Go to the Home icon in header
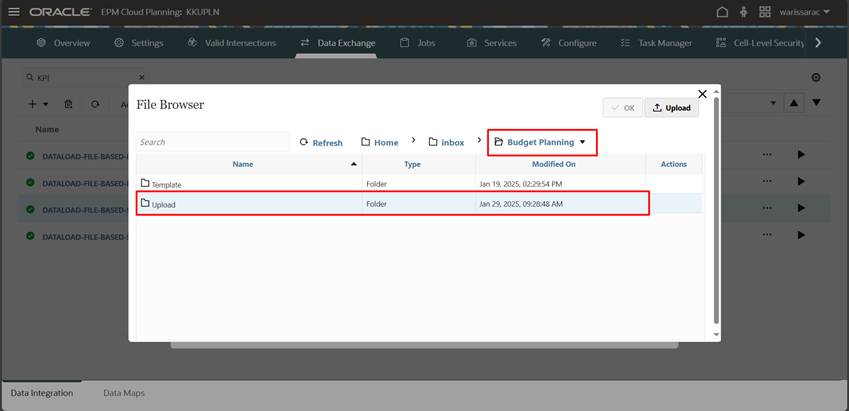 722,12
